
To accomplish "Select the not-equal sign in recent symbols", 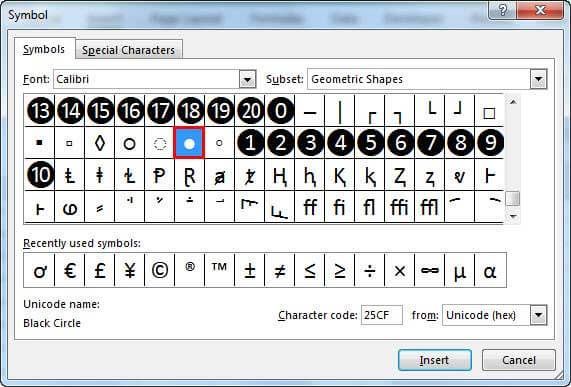I will 280,270.
